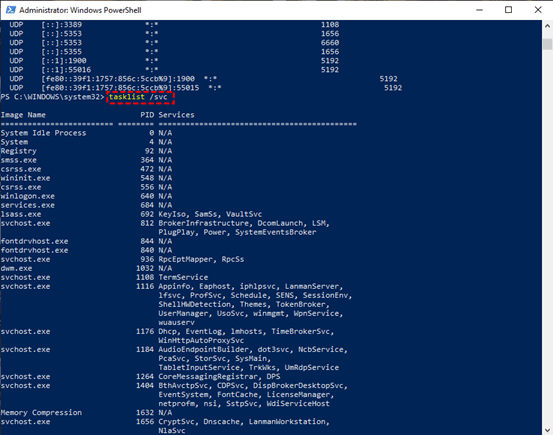
Task: Click the Image Name column header
Action: tap(23, 115)
